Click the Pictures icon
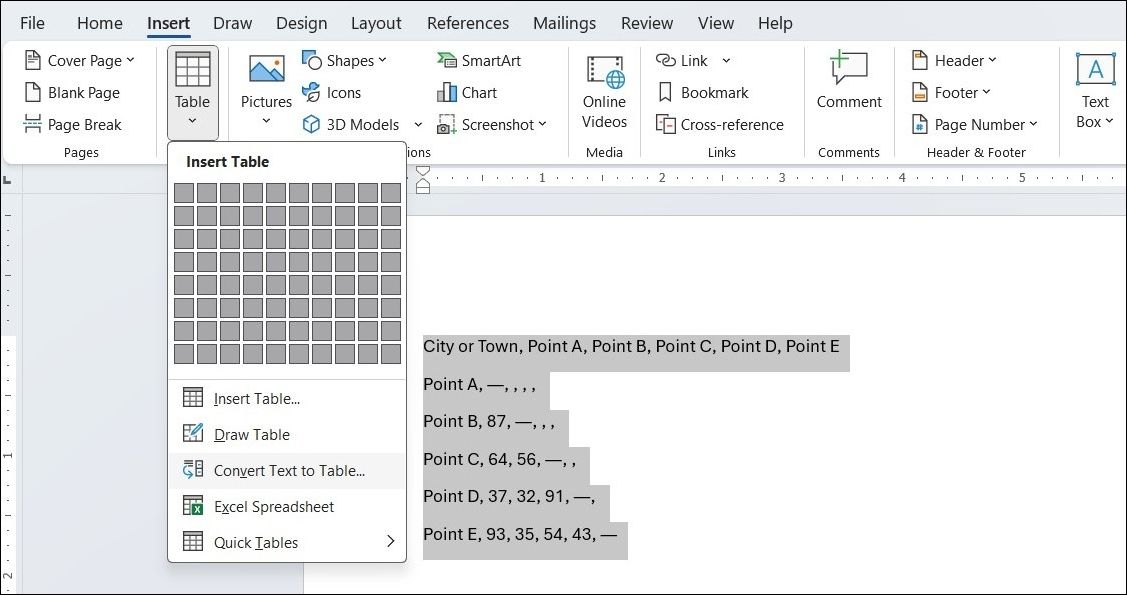The width and height of the screenshot is (1127, 595). [x=267, y=70]
